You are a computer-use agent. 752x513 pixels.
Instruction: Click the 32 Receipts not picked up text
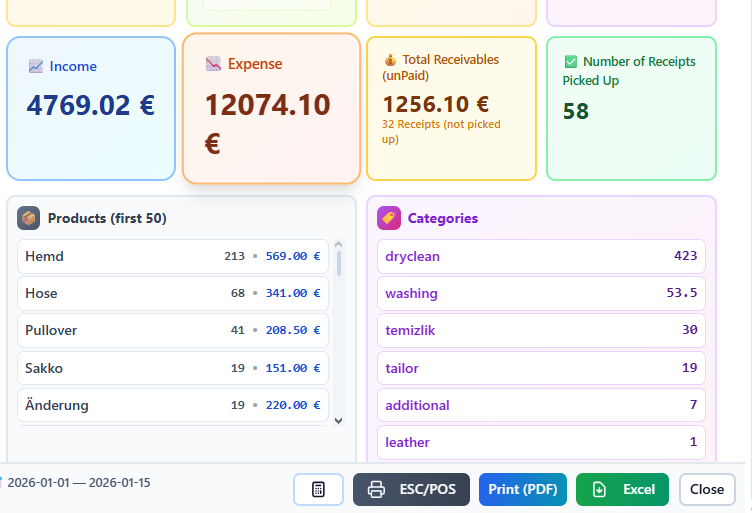(441, 131)
